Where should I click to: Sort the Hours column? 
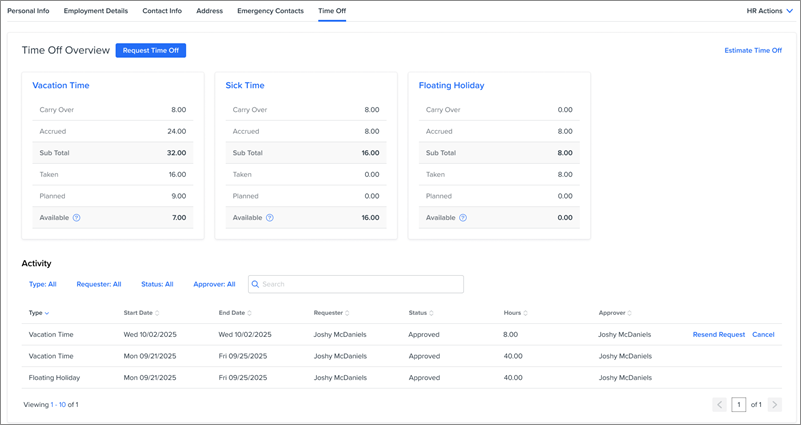(525, 314)
